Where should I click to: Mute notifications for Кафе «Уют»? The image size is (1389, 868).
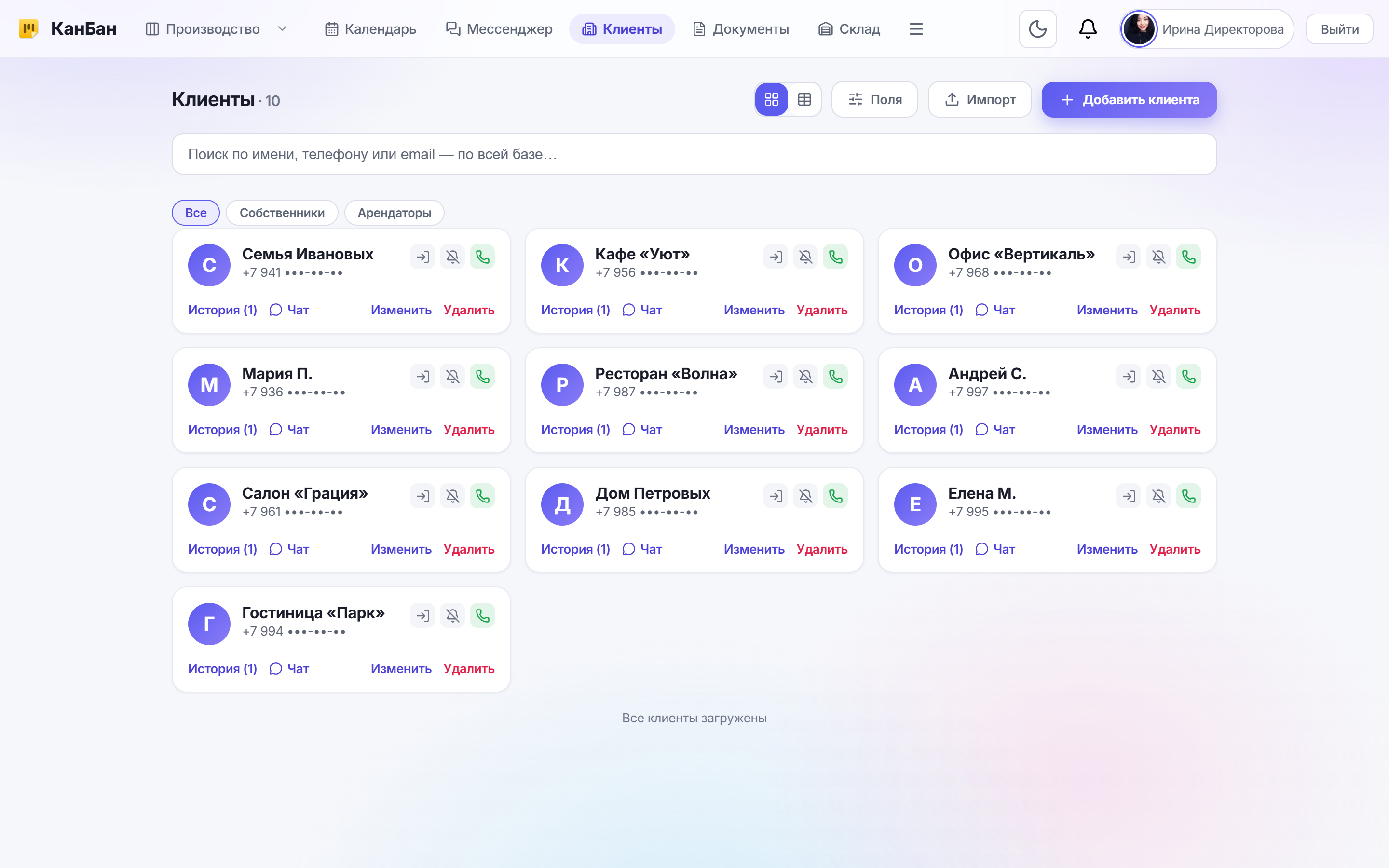point(805,257)
